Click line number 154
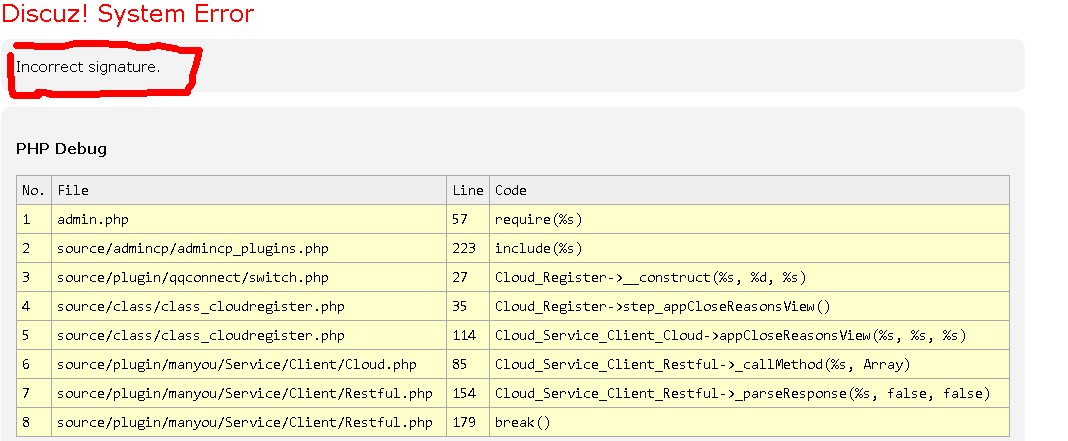 (x=468, y=393)
